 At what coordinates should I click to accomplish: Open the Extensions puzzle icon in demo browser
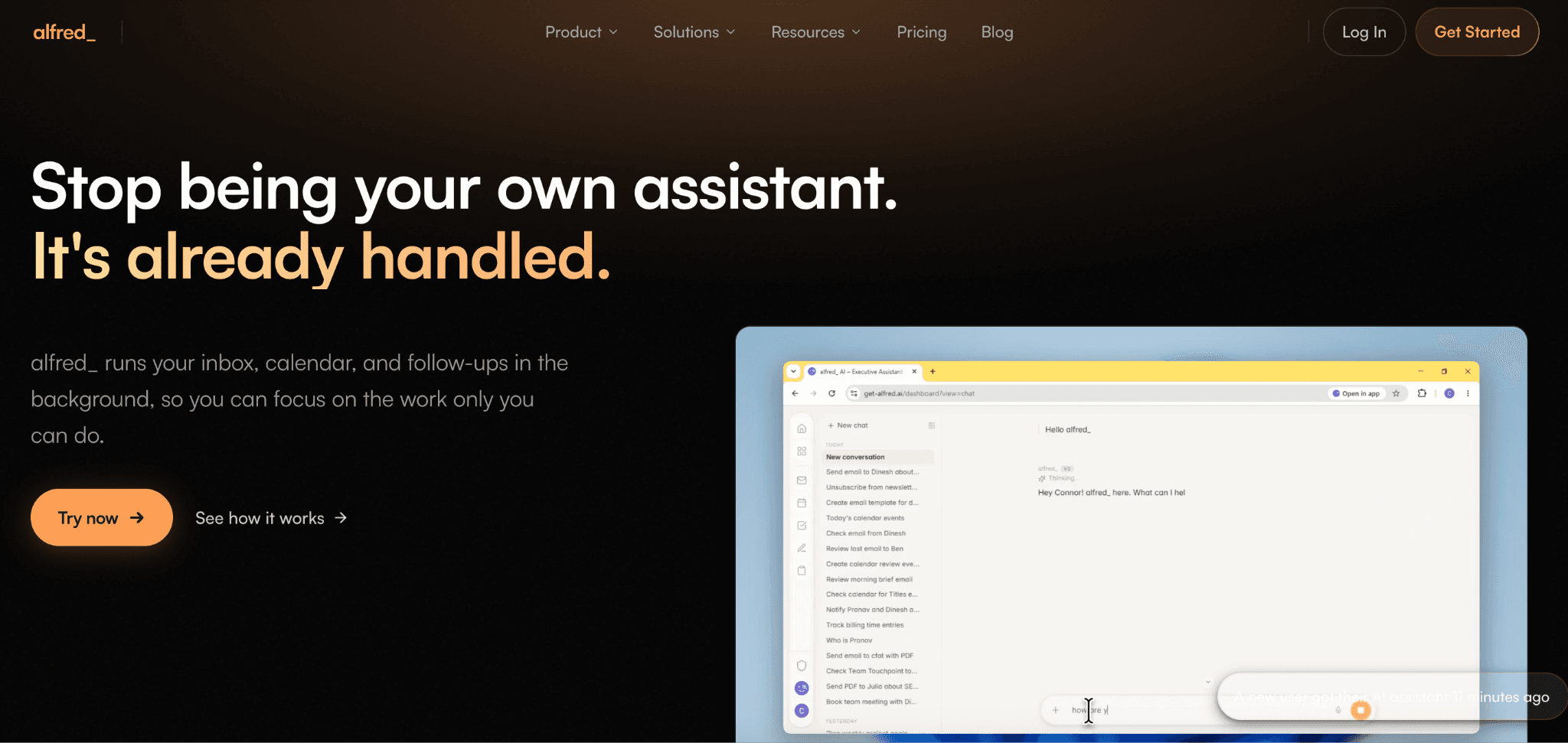1422,393
